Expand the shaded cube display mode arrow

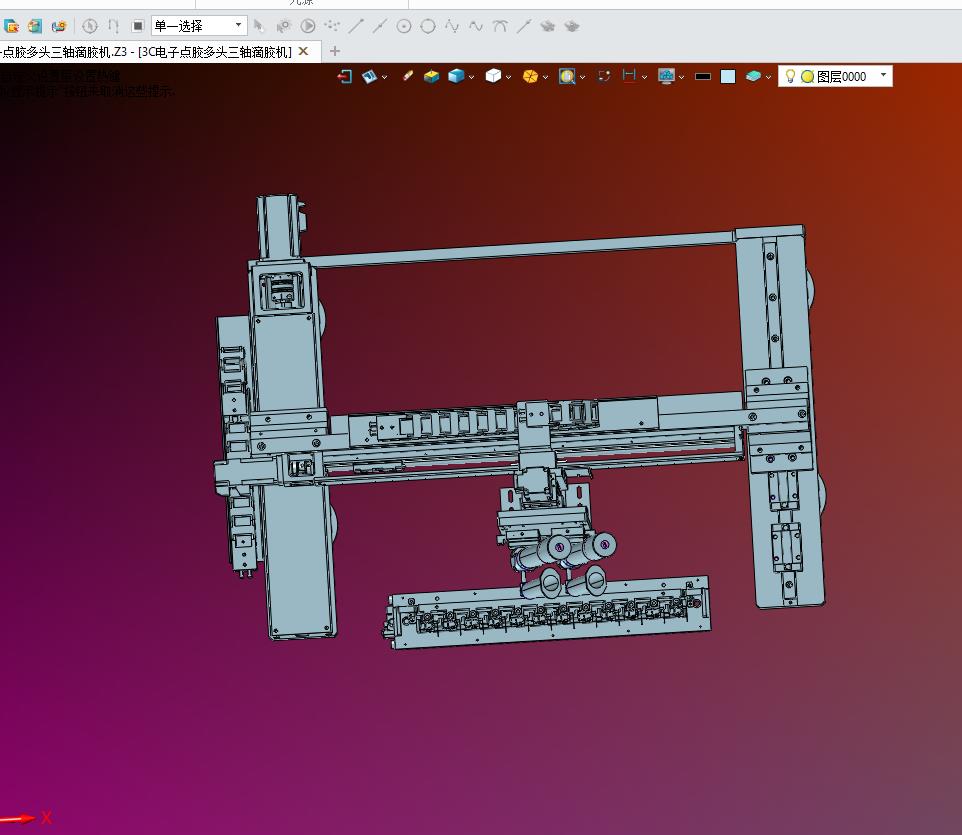pos(471,77)
